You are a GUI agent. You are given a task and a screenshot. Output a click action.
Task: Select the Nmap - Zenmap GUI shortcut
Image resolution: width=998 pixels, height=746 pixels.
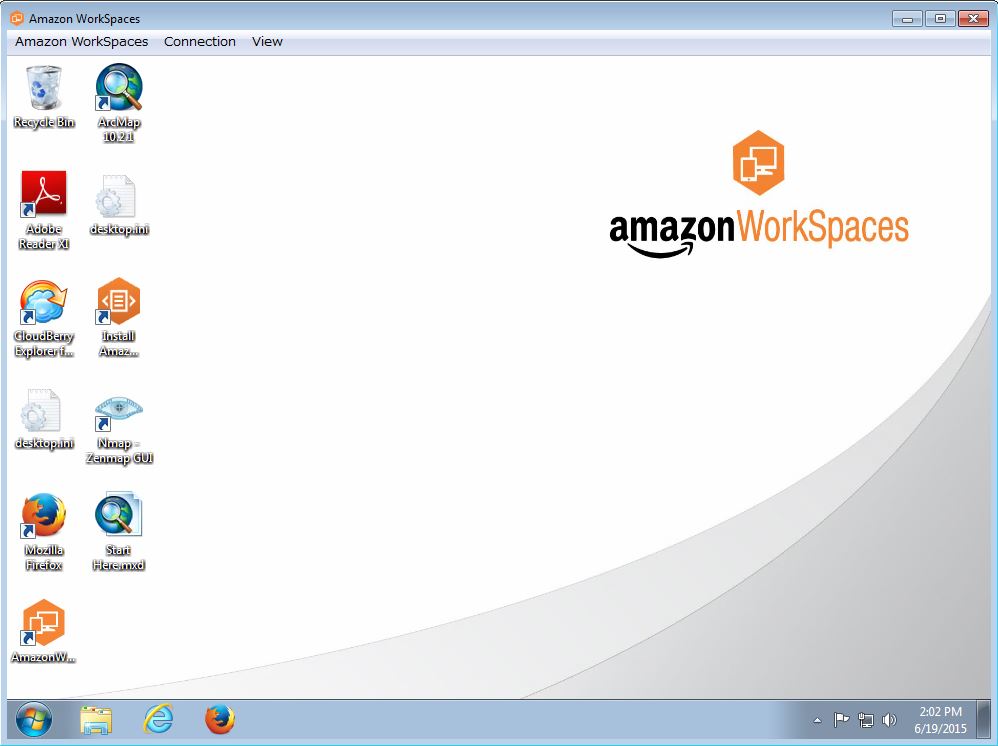[x=118, y=430]
